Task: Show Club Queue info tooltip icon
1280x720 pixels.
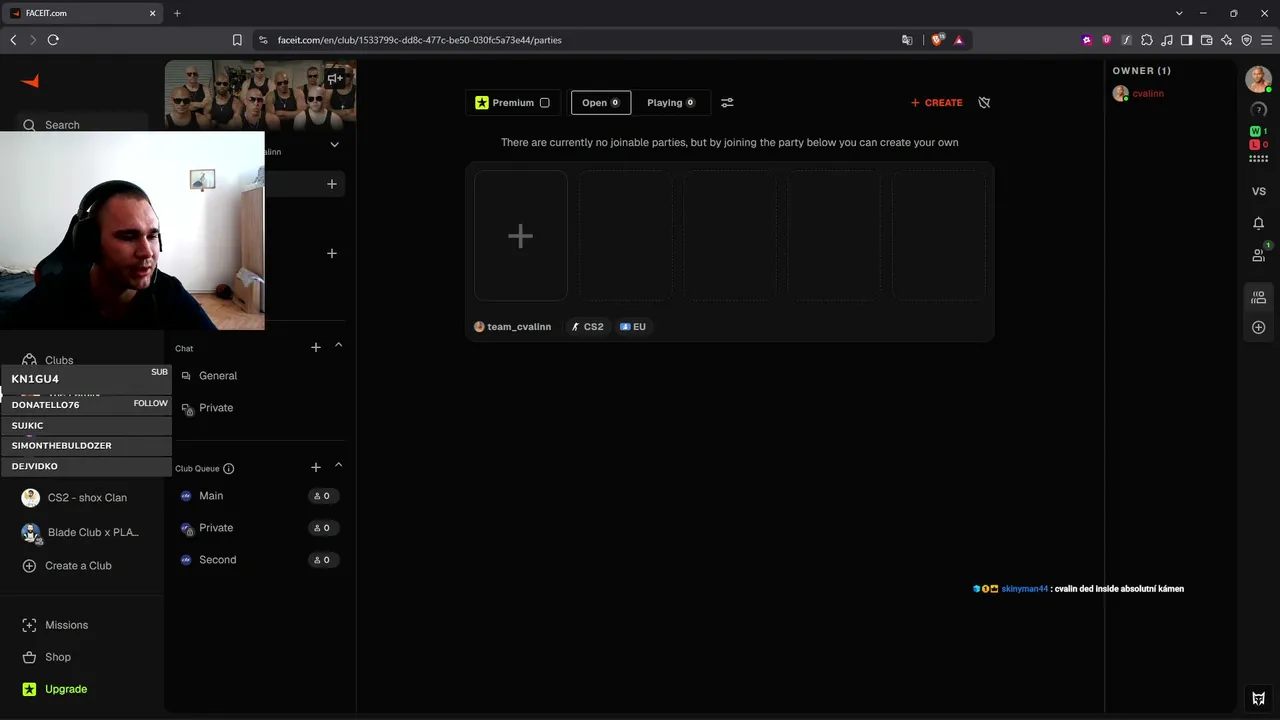Action: click(x=229, y=468)
